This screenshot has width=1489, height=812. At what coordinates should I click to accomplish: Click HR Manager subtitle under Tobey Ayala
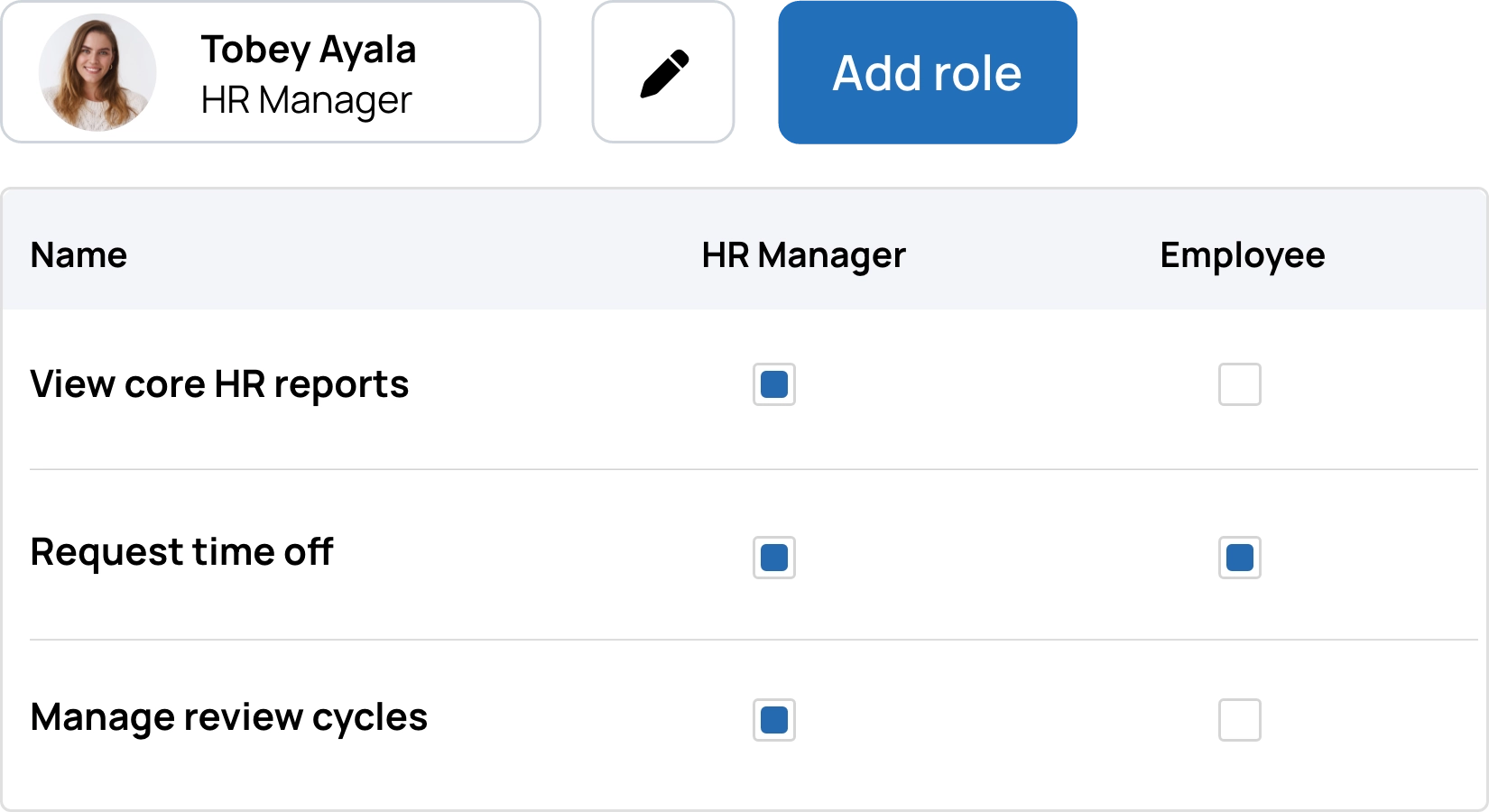[306, 100]
